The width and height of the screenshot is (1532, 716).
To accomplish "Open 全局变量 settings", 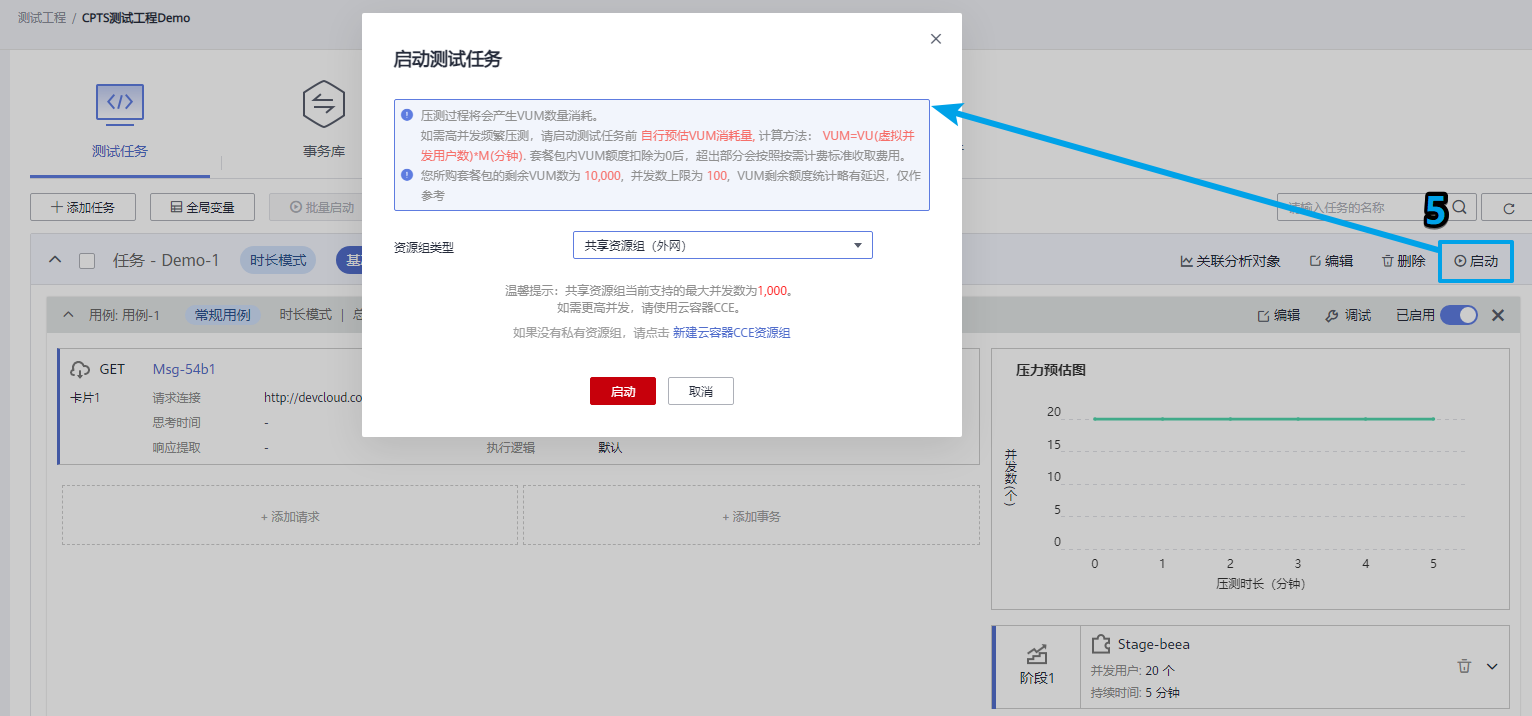I will [x=202, y=207].
